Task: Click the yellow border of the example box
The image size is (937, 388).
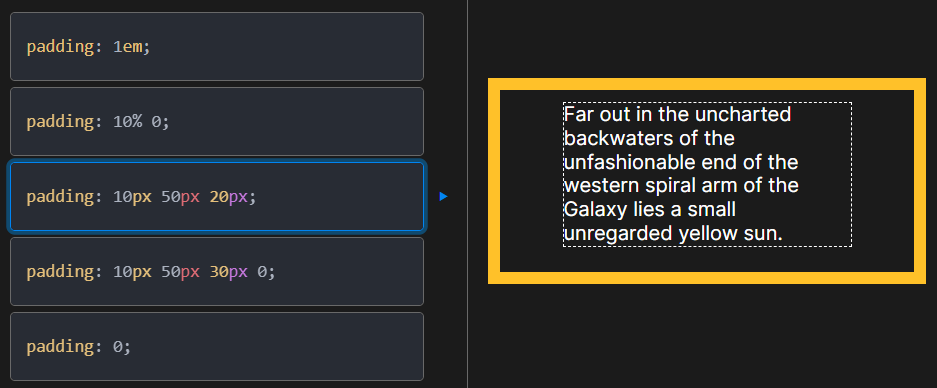Action: 707,84
